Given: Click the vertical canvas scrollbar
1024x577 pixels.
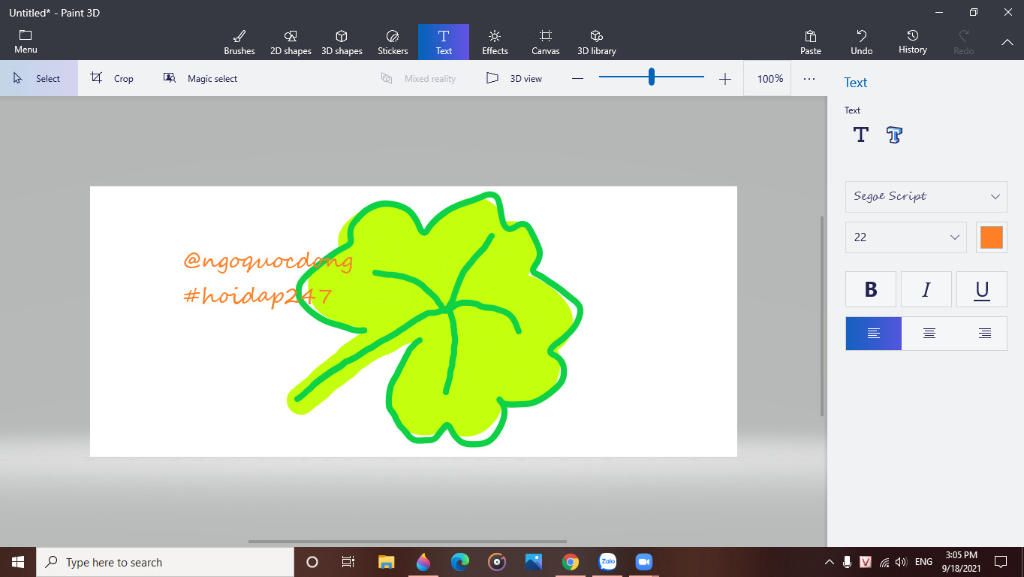Looking at the screenshot, I should coord(822,315).
